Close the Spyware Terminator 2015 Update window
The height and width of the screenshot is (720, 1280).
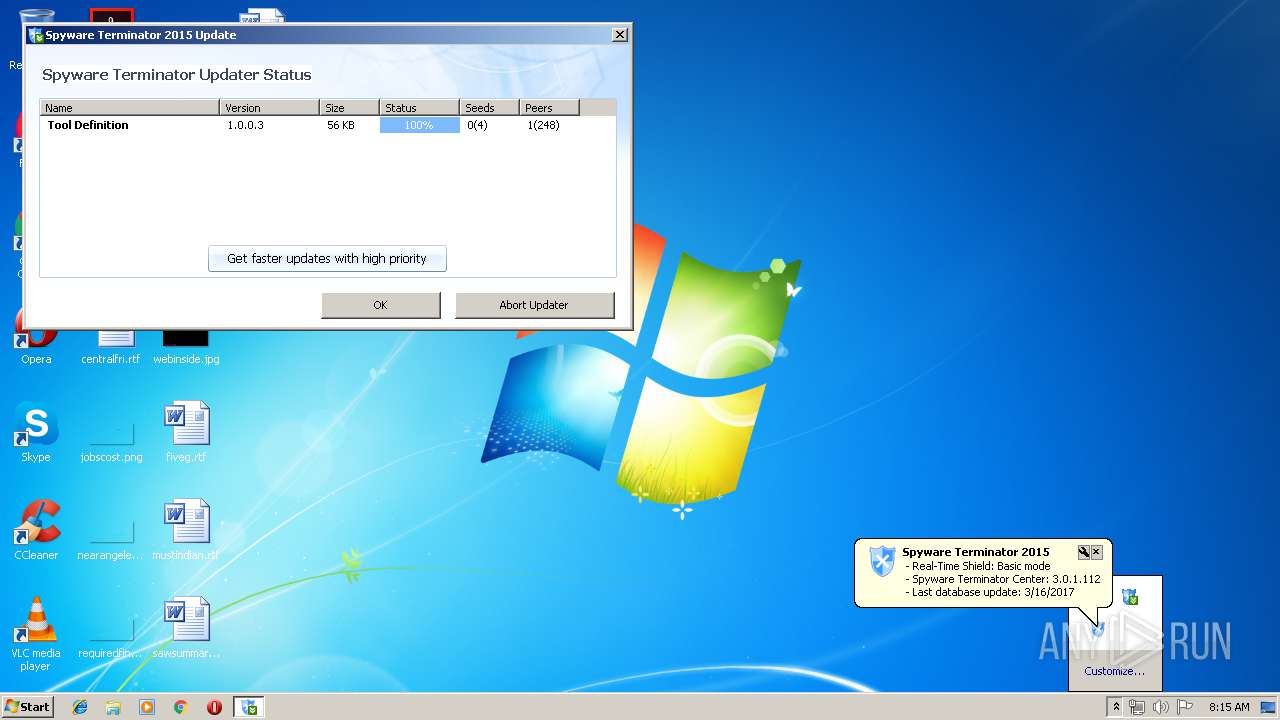click(x=620, y=35)
